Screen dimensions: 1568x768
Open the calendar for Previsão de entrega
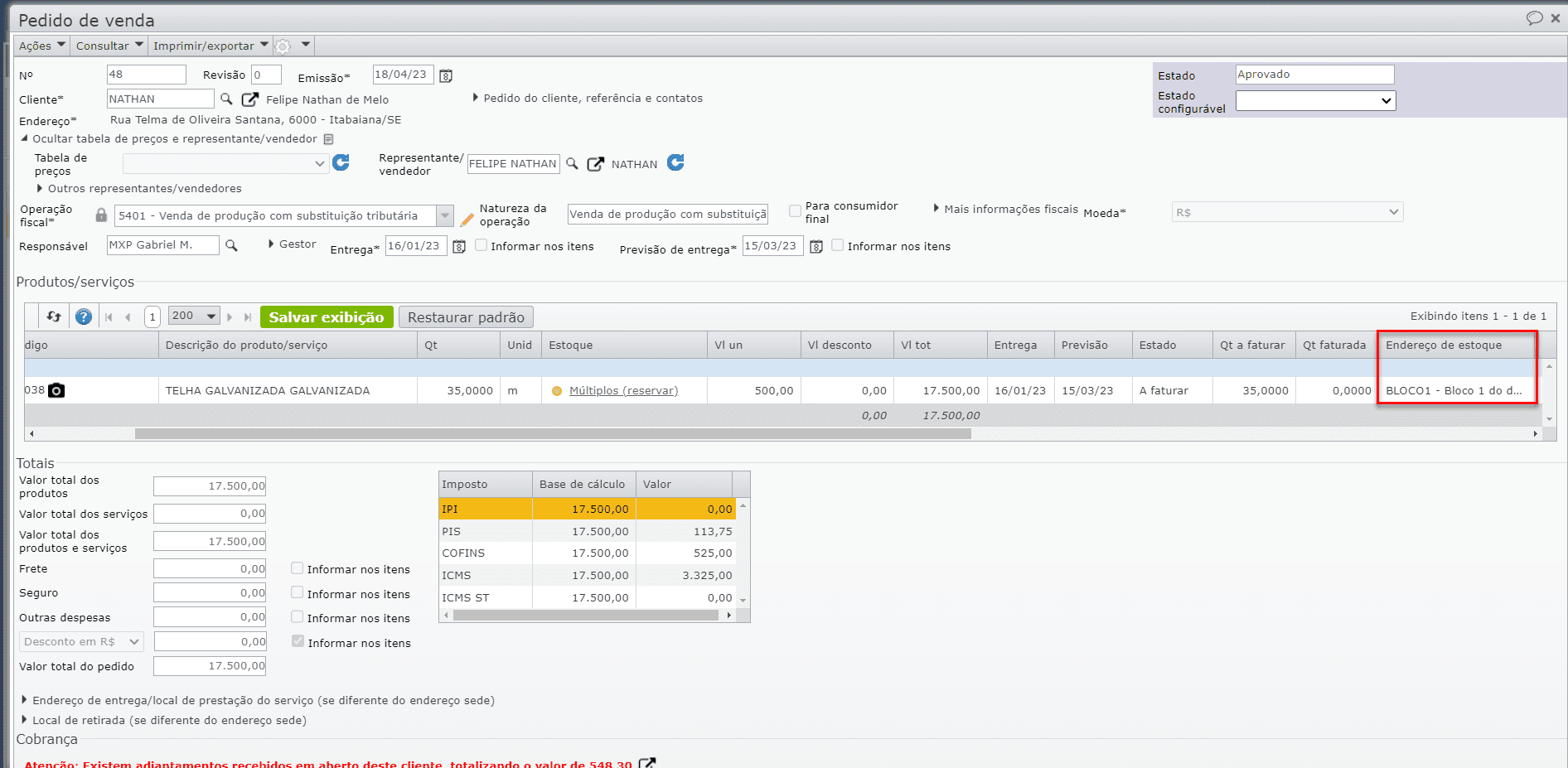pos(816,247)
